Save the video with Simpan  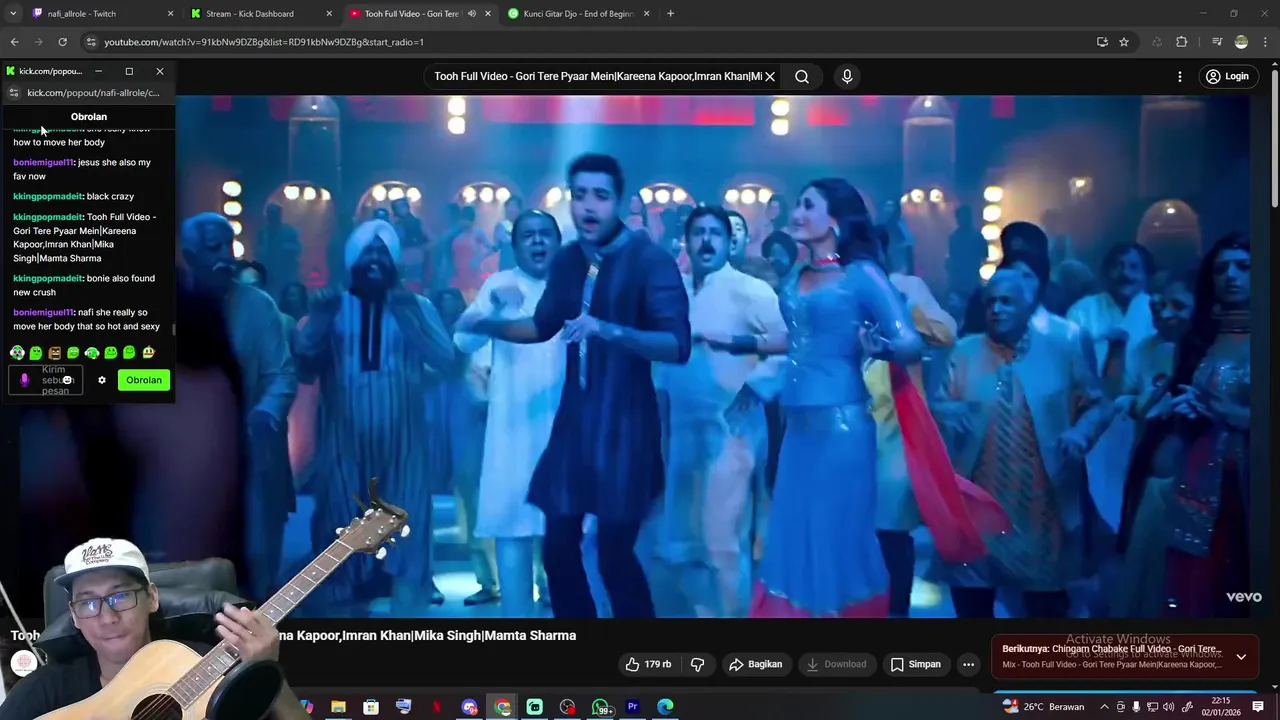(915, 664)
